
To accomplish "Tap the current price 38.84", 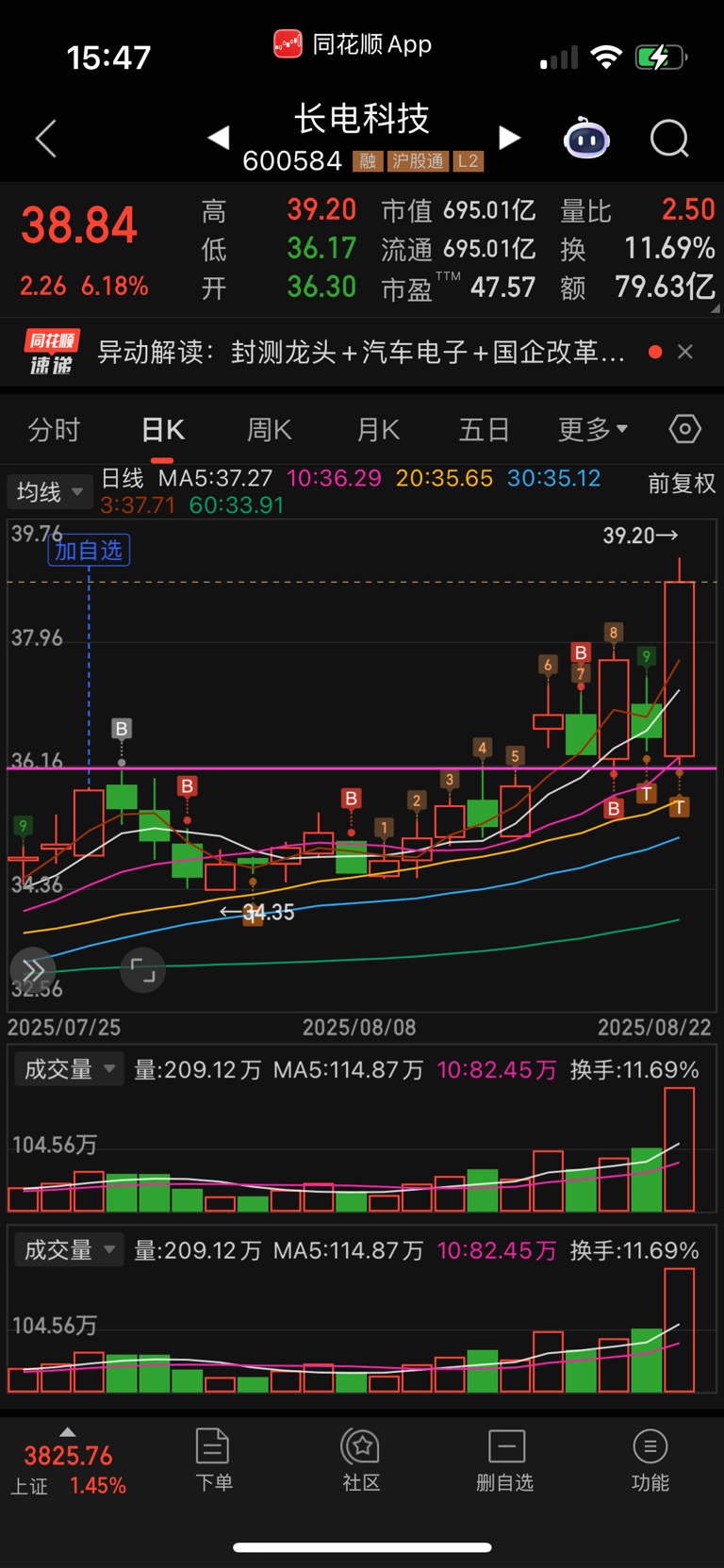I will 79,226.
